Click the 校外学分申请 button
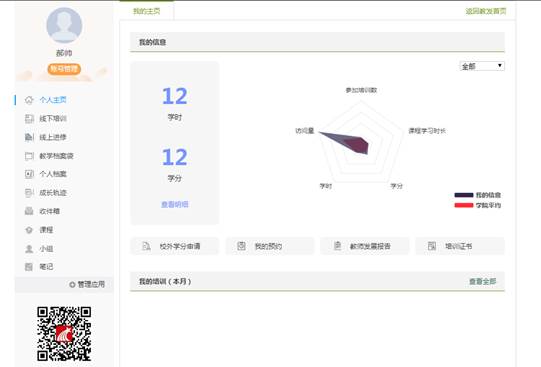 [175, 246]
